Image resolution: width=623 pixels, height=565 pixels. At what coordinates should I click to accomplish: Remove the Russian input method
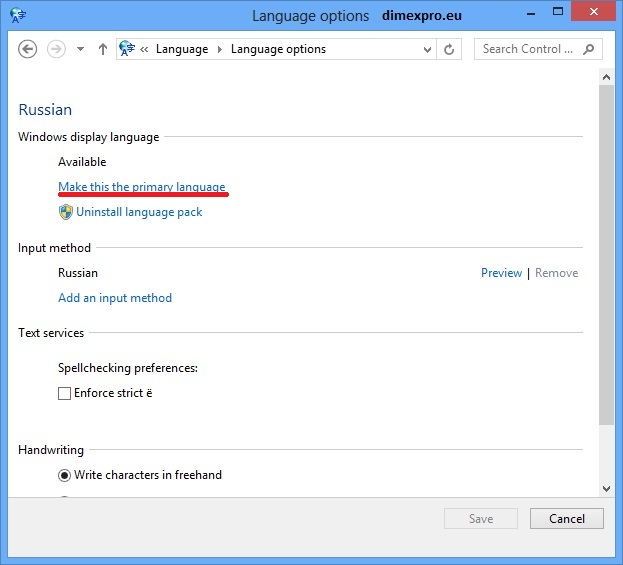(556, 273)
